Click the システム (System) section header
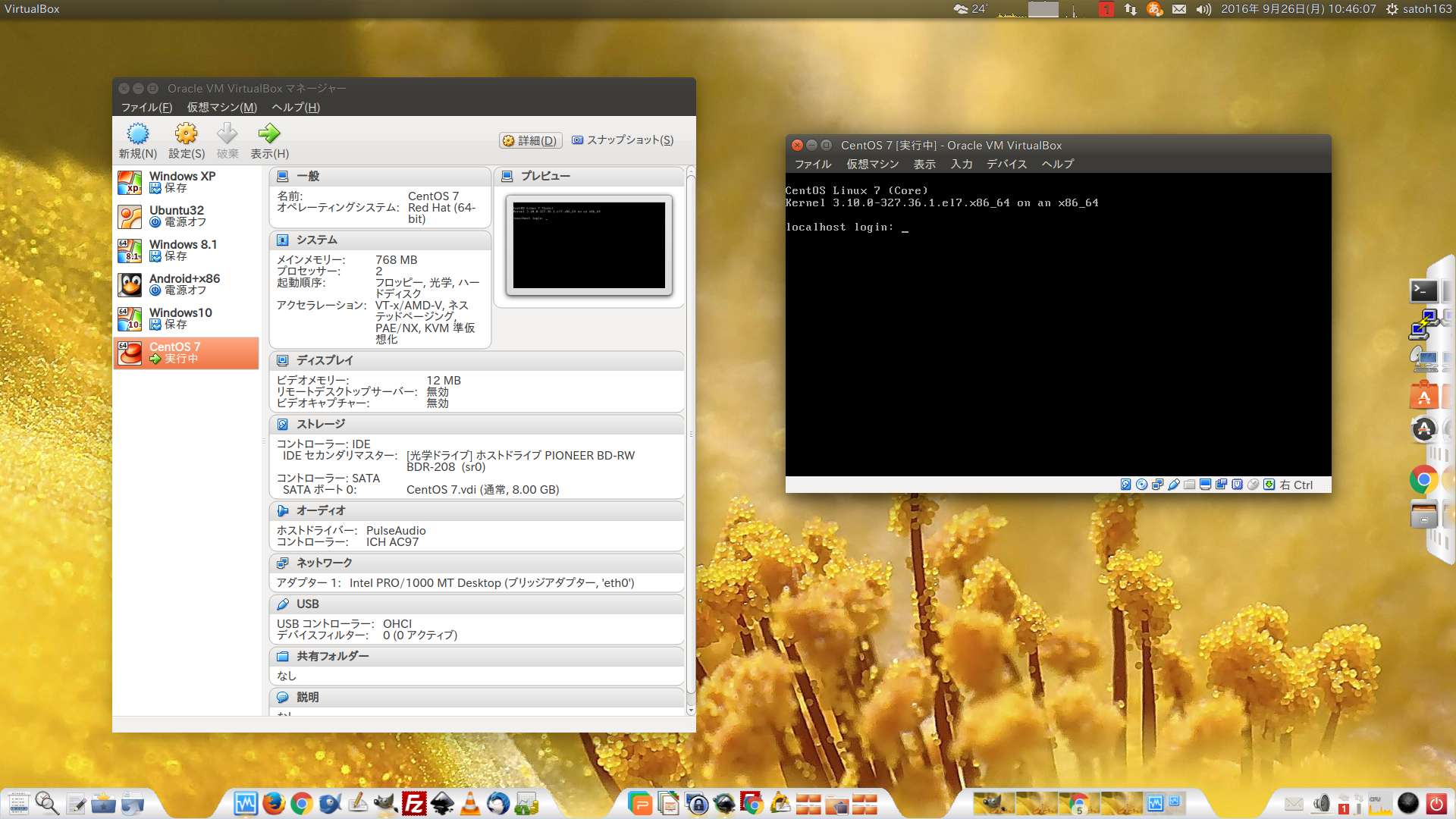 (x=380, y=240)
